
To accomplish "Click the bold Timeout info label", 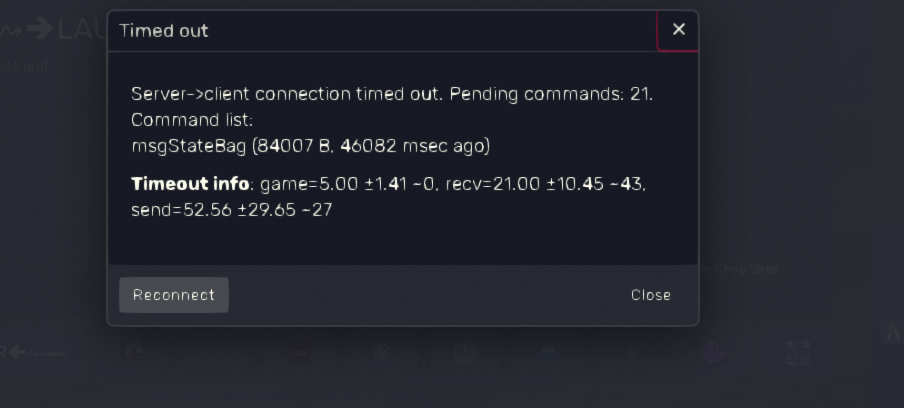I will coord(190,184).
